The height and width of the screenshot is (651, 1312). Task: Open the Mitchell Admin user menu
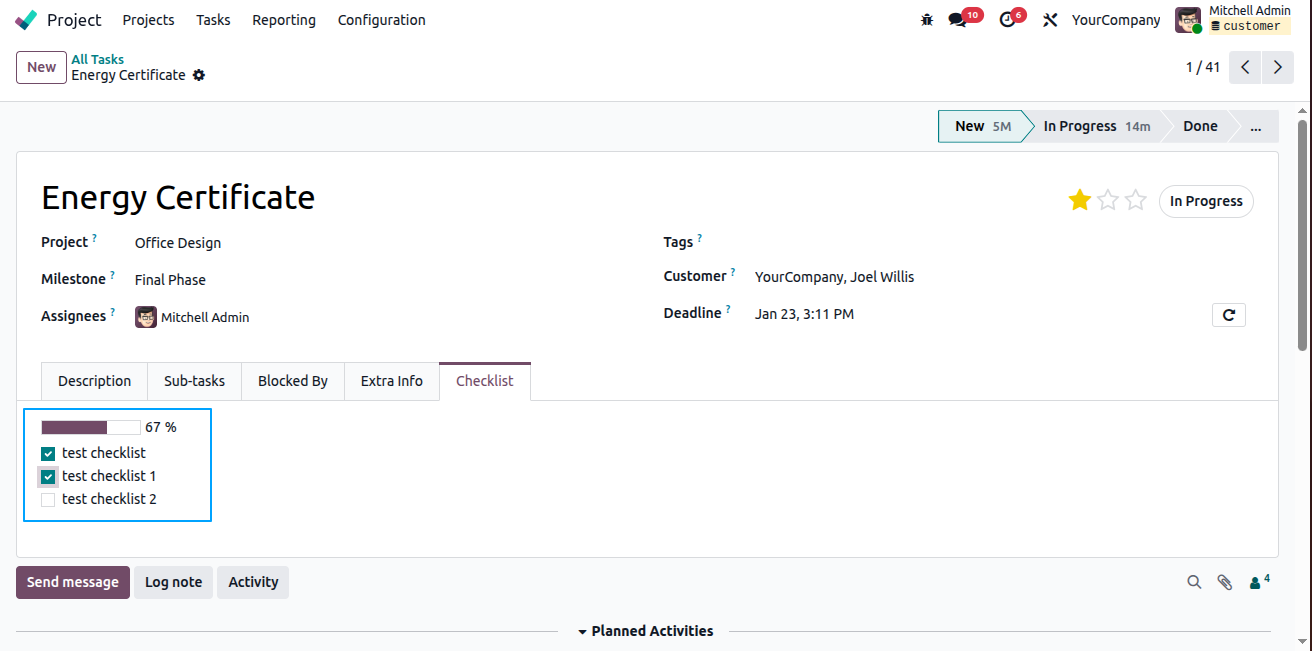click(1233, 20)
